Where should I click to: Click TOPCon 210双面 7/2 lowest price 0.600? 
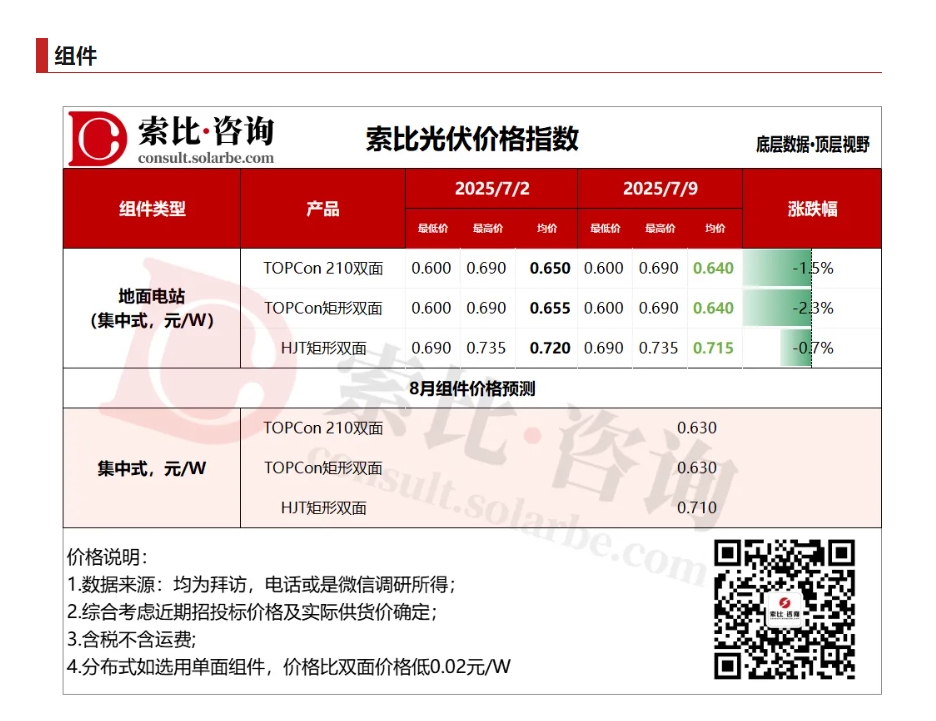click(x=431, y=269)
